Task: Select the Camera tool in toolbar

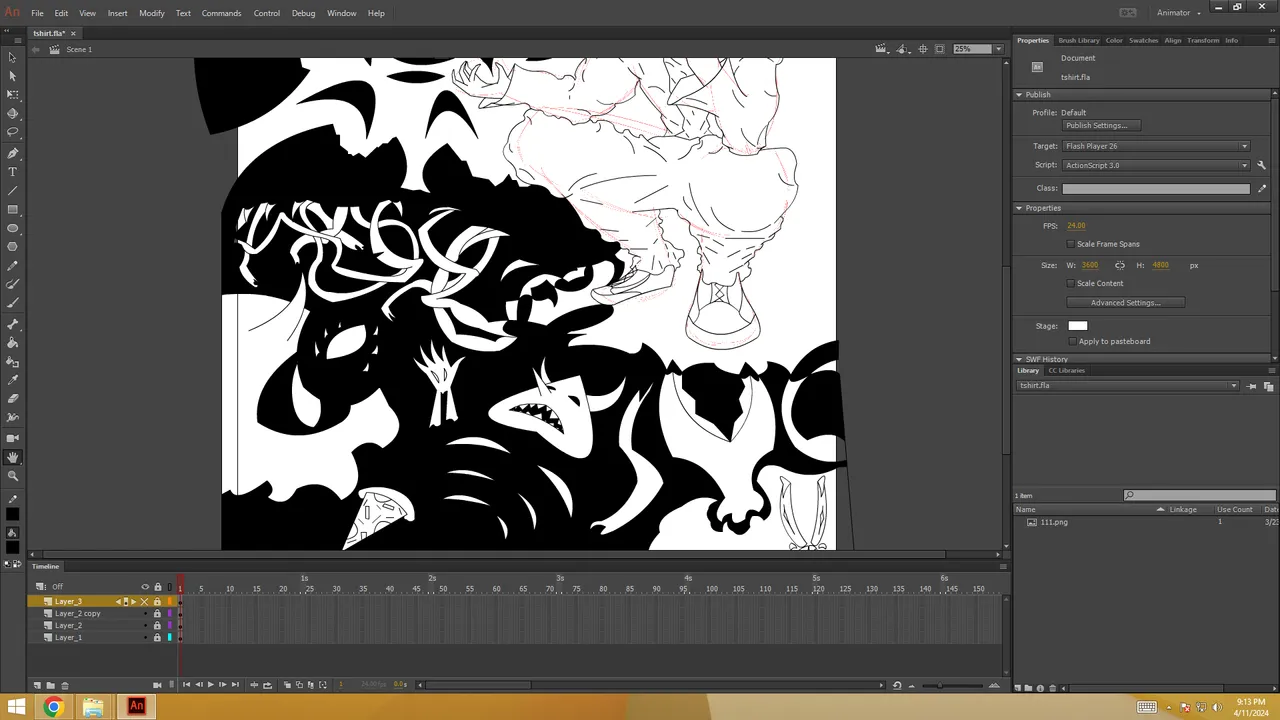Action: (12, 438)
